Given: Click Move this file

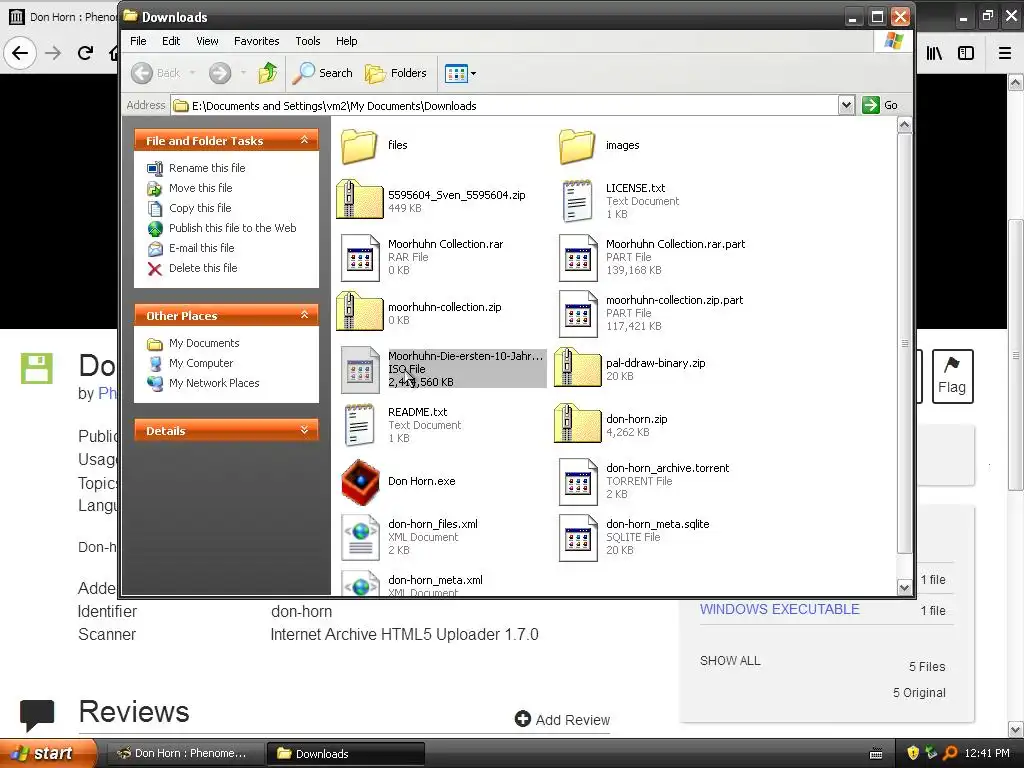Looking at the screenshot, I should tap(200, 188).
